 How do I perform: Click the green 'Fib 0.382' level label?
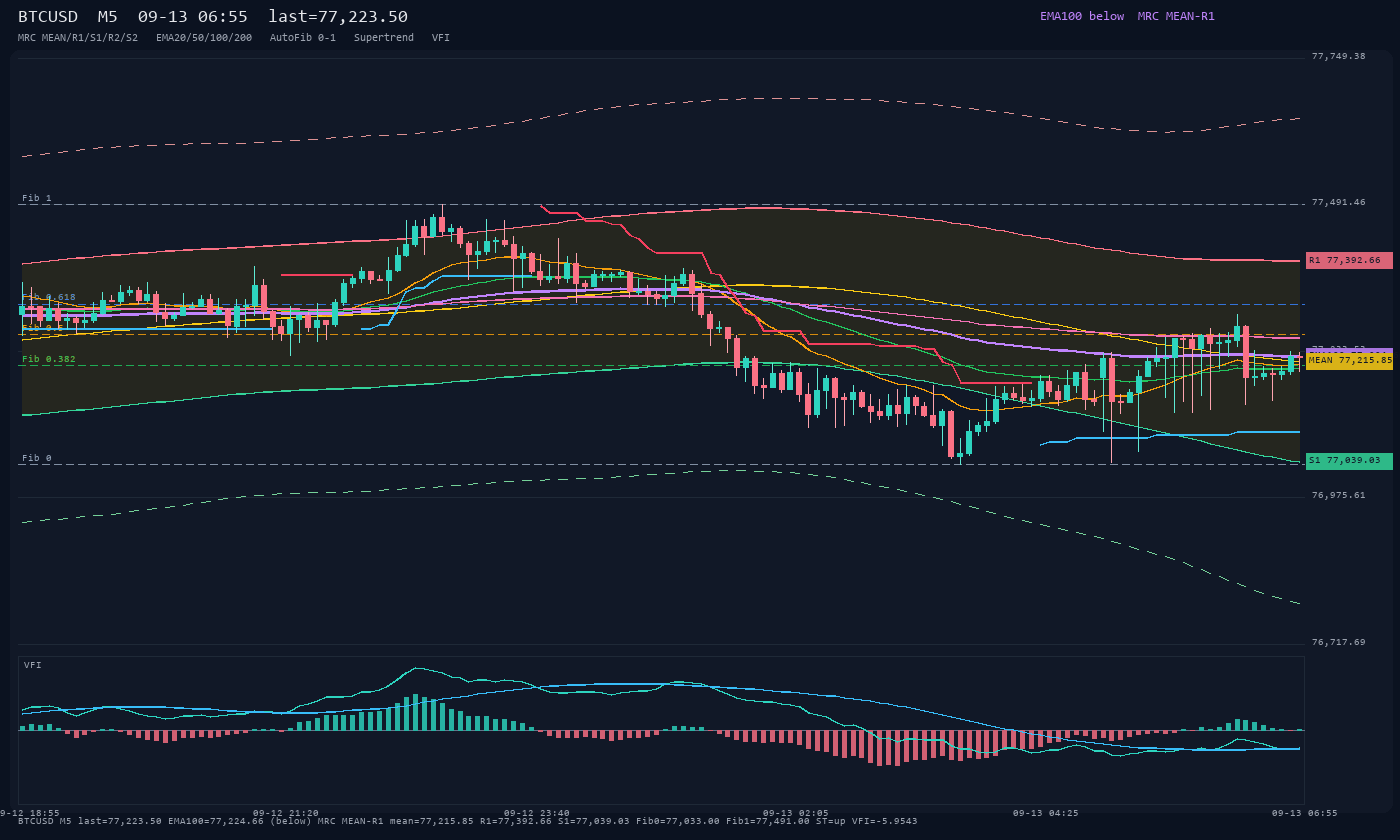tap(49, 359)
